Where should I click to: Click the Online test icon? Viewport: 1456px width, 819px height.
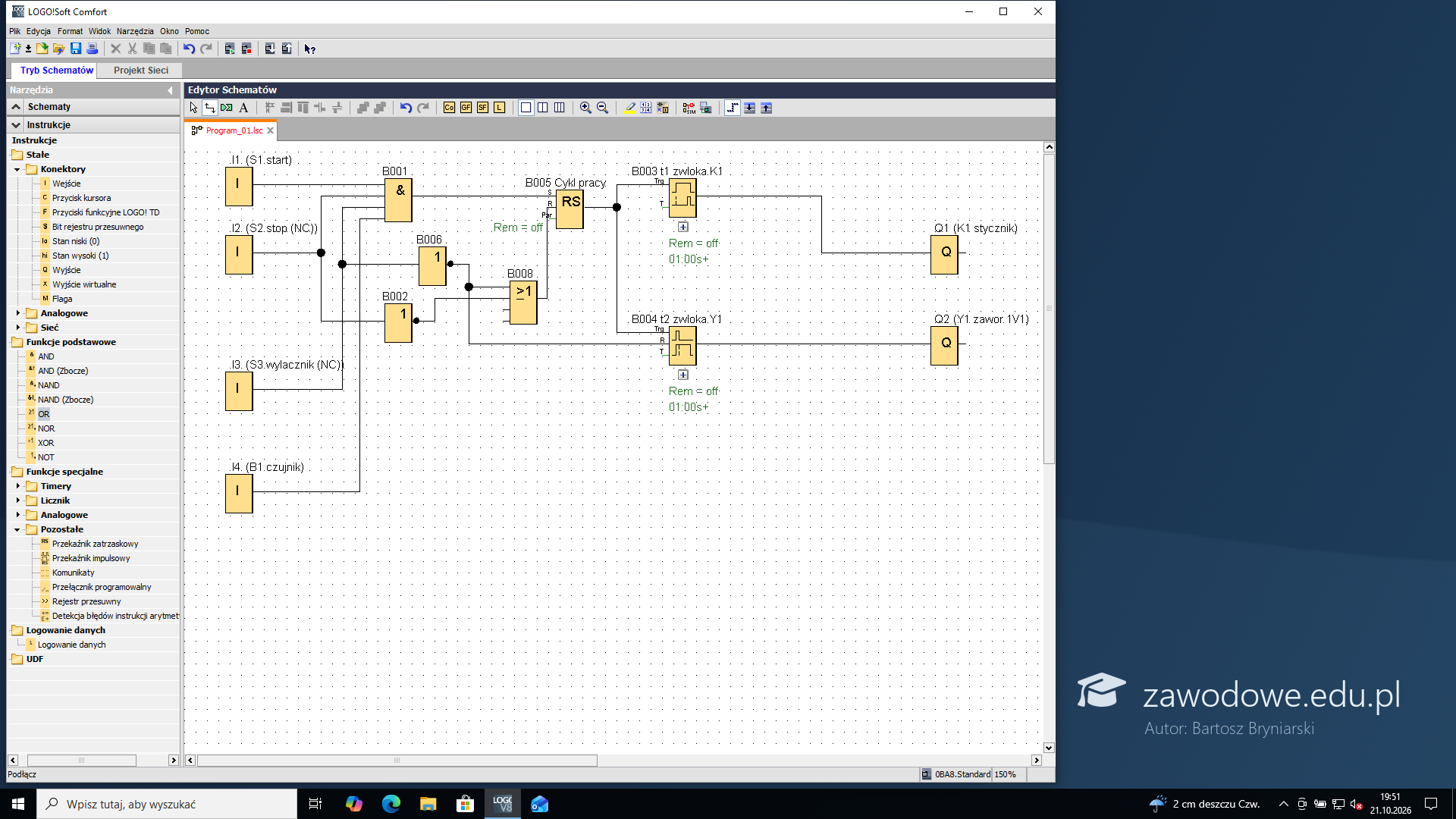click(705, 108)
